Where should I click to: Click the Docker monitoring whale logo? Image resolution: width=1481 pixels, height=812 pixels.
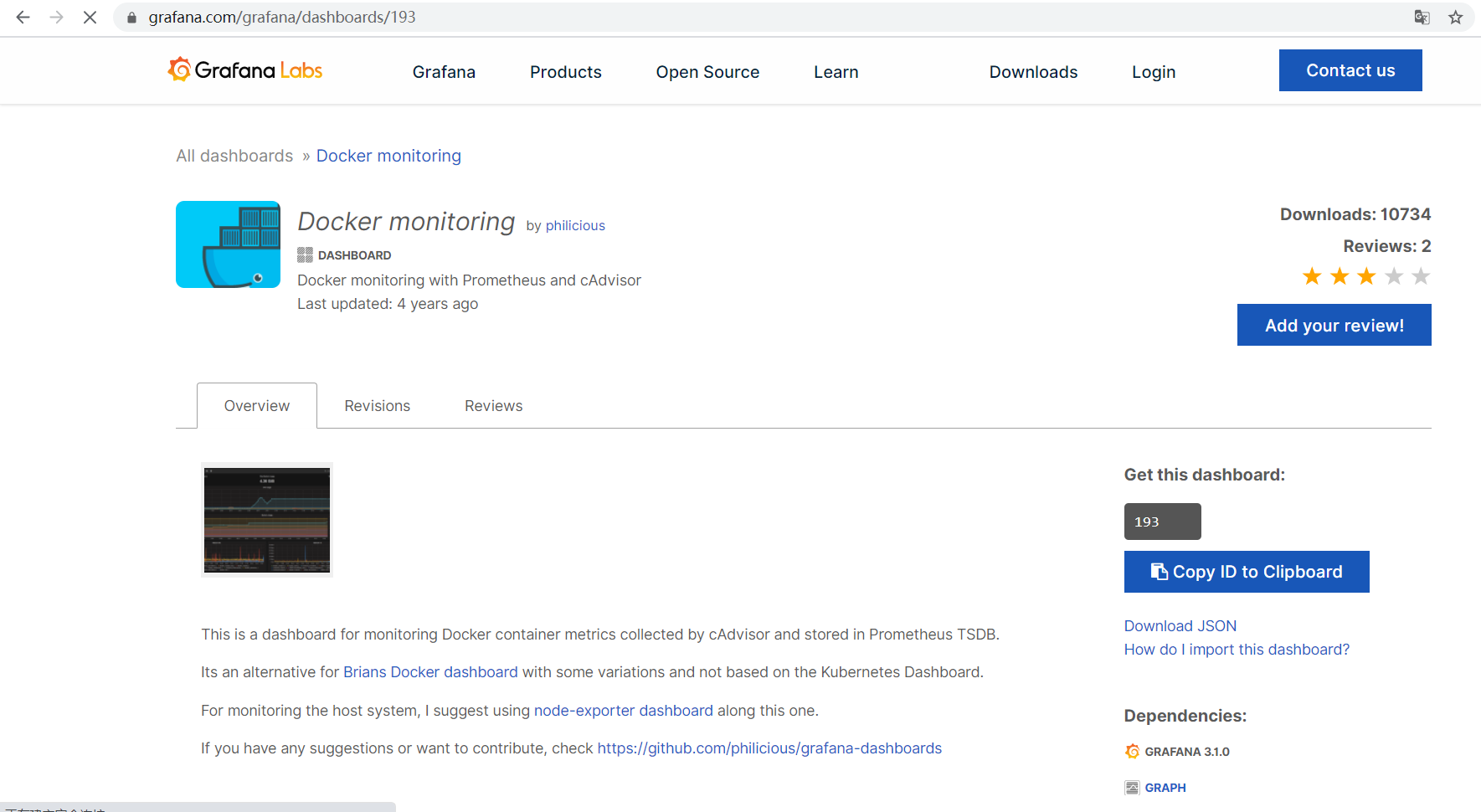point(227,244)
